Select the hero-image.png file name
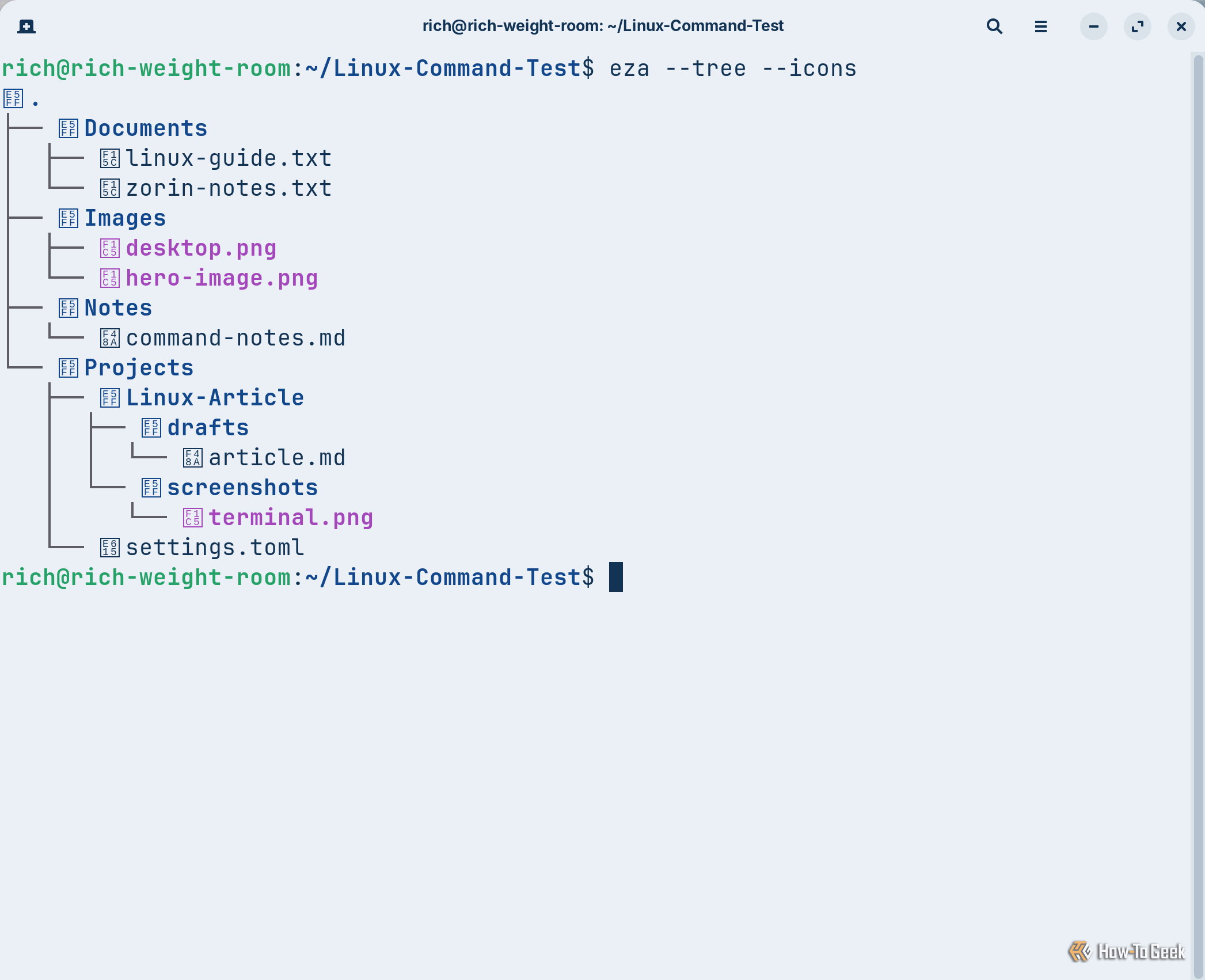Viewport: 1205px width, 980px height. tap(222, 278)
